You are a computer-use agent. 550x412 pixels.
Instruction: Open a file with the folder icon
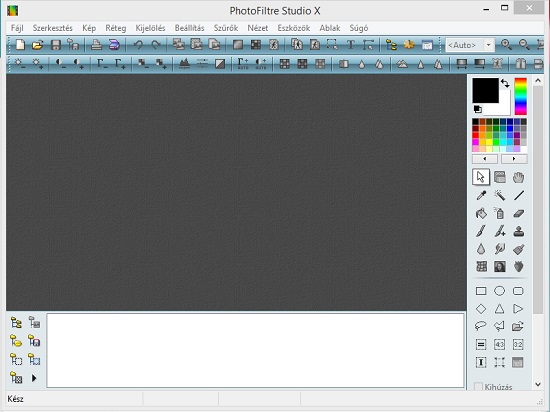click(x=38, y=45)
